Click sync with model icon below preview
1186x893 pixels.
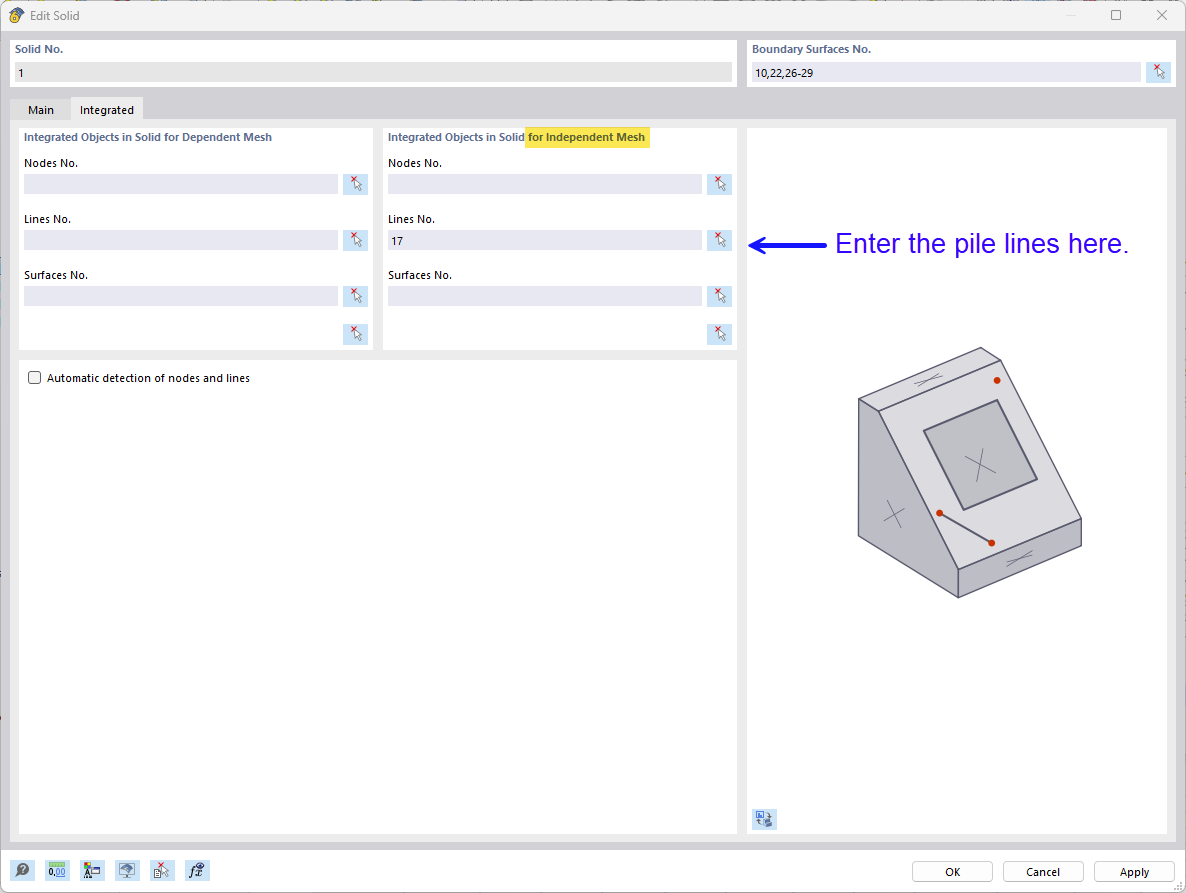(x=763, y=819)
